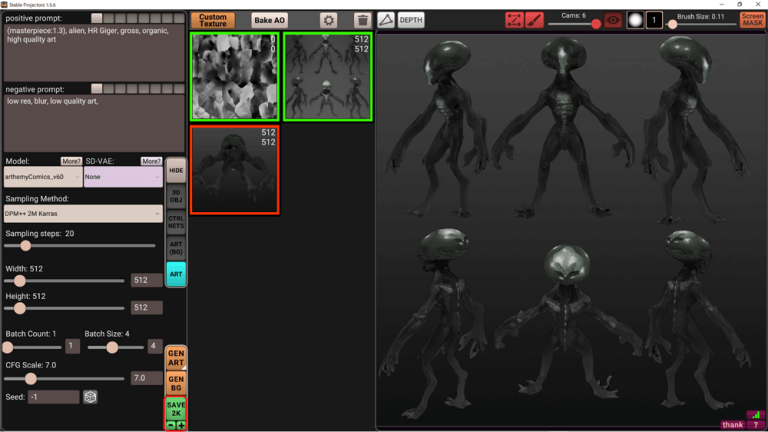
Task: Click the Stable Projectorz title bar icon
Action: click(x=4, y=4)
